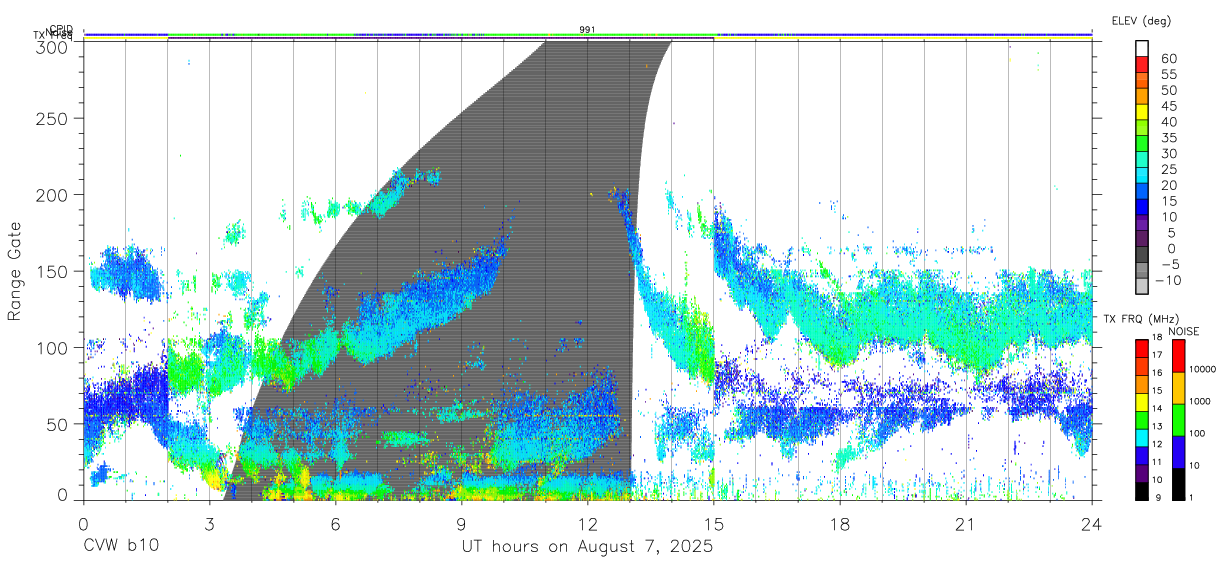
Task: Click the -10 label on the ELEV scale
Action: coord(1170,279)
